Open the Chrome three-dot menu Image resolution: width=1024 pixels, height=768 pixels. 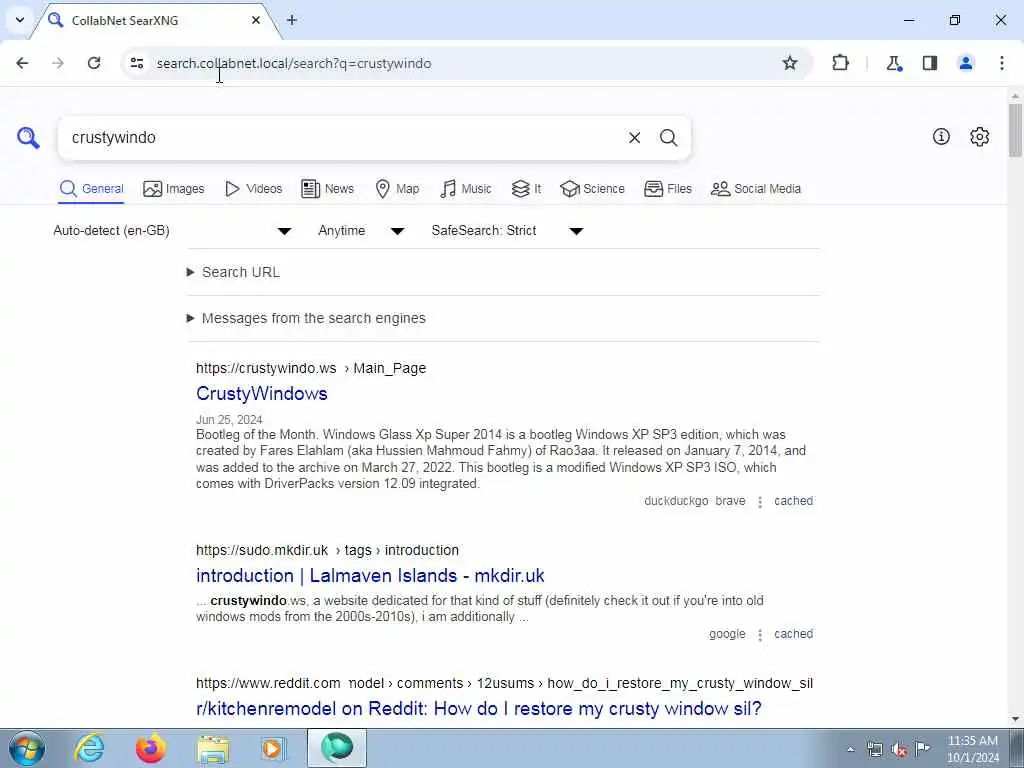click(1002, 63)
